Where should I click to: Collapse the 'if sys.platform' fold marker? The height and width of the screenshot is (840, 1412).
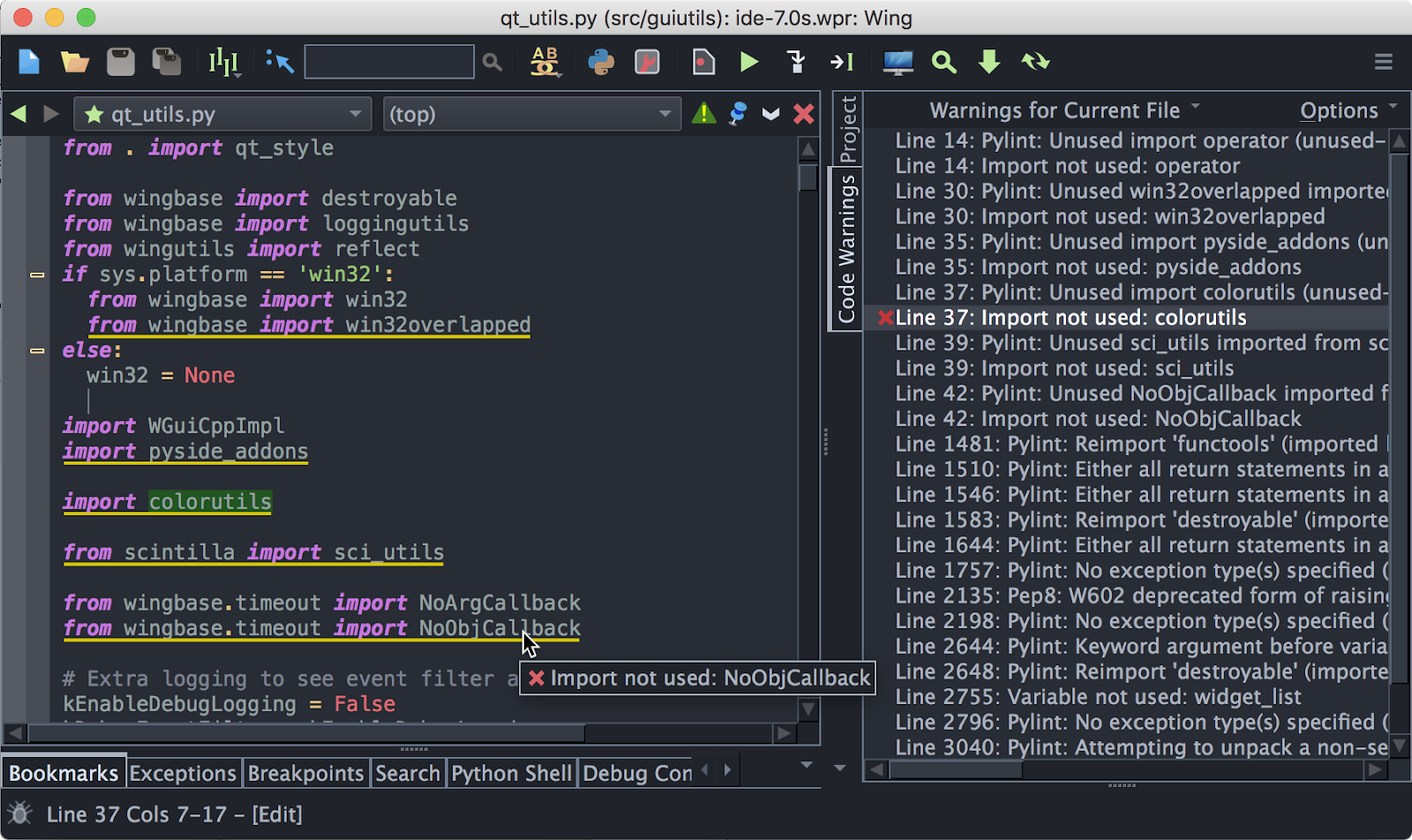click(37, 274)
